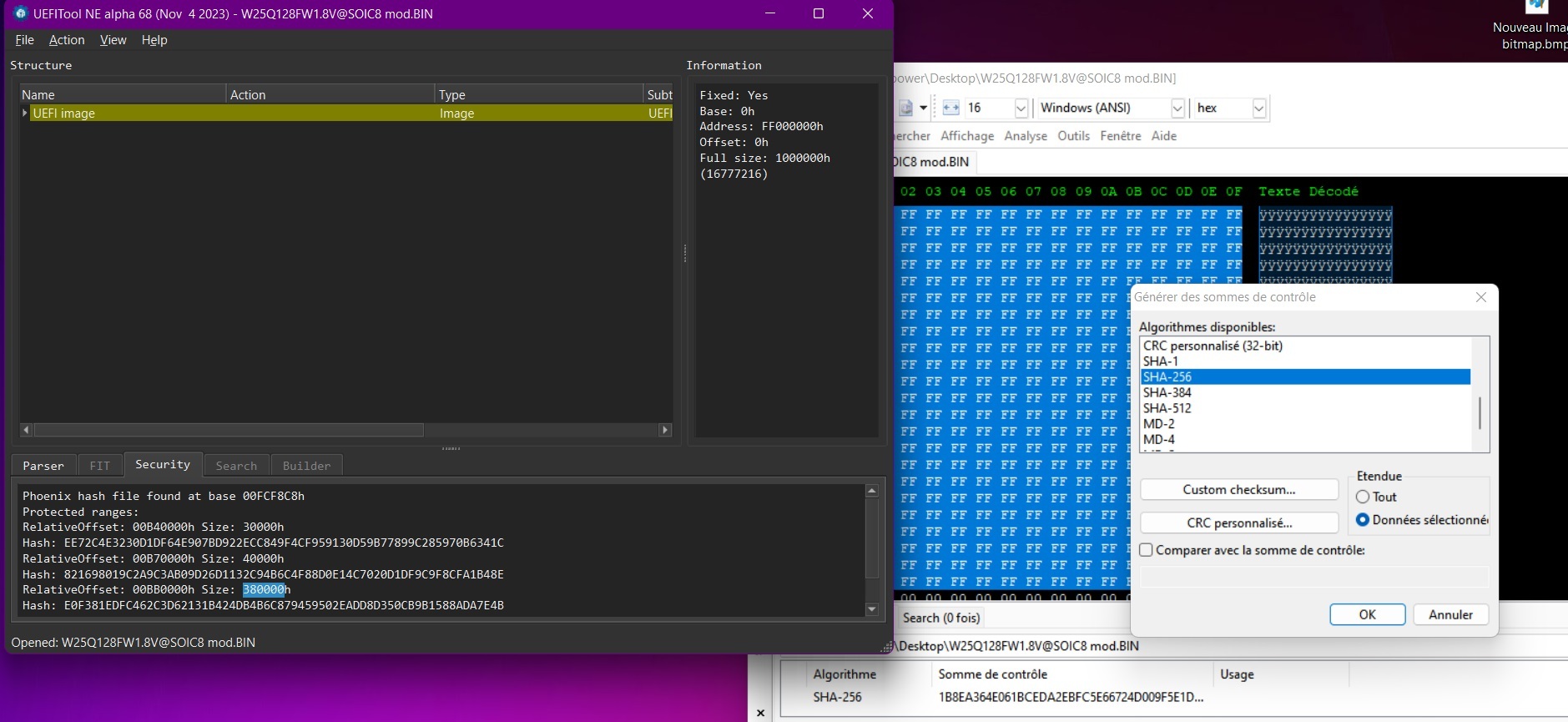The height and width of the screenshot is (722, 1568).
Task: Open the Action menu in UEFITool
Action: [67, 40]
